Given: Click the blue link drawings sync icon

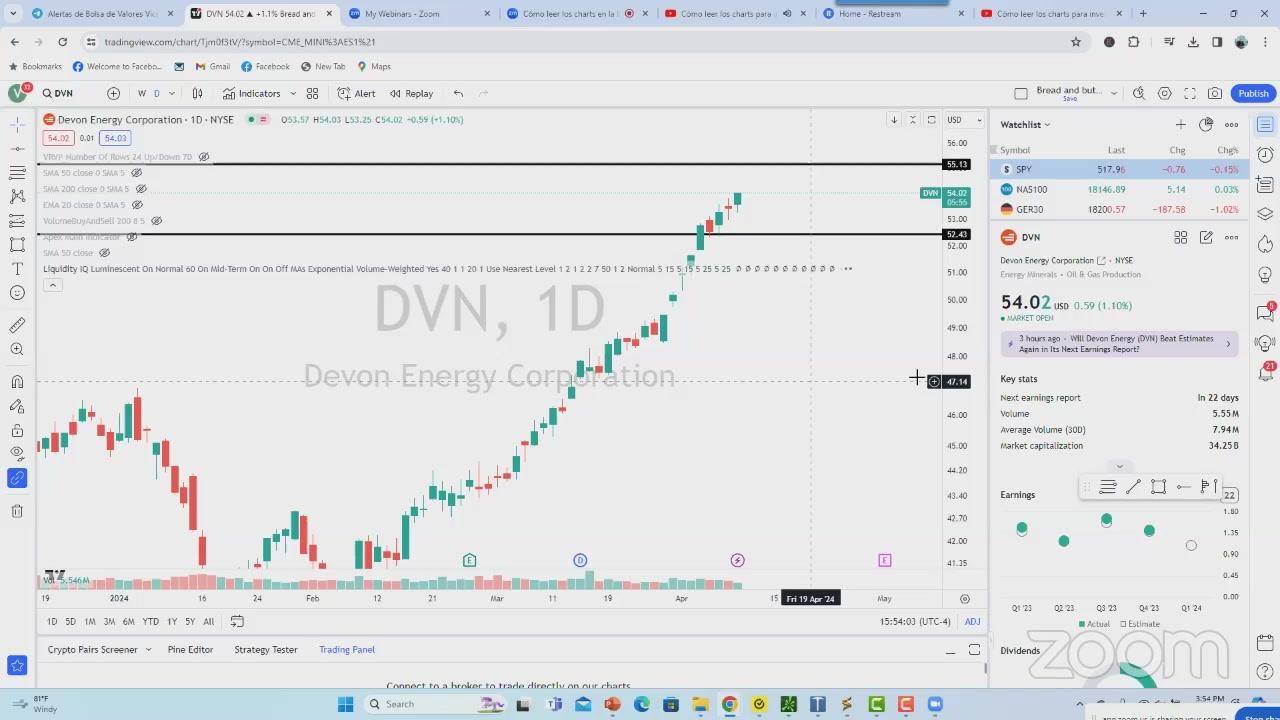Looking at the screenshot, I should 17,479.
